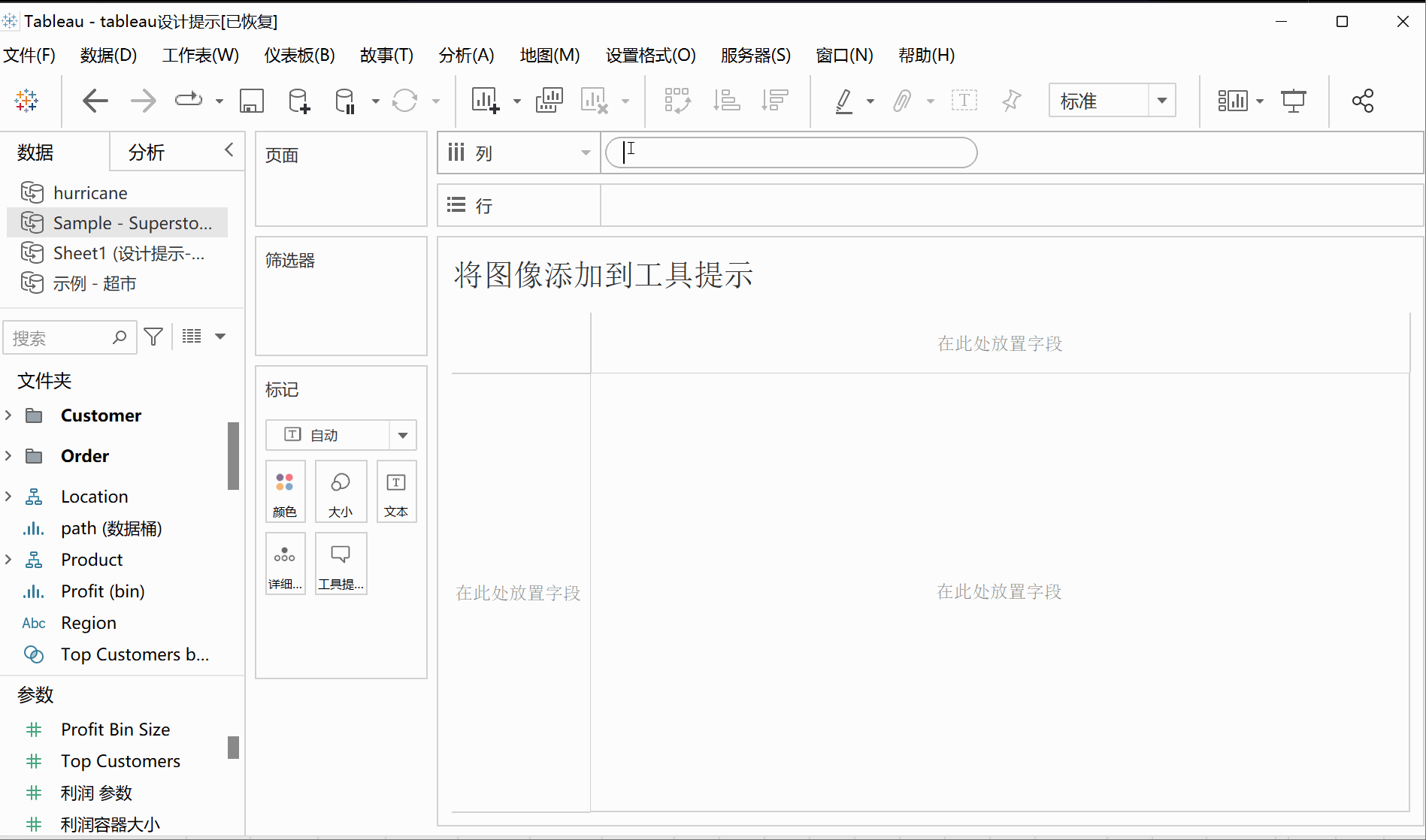This screenshot has height=840, width=1426.
Task: Click the Pause Auto Updates icon
Action: [x=345, y=100]
